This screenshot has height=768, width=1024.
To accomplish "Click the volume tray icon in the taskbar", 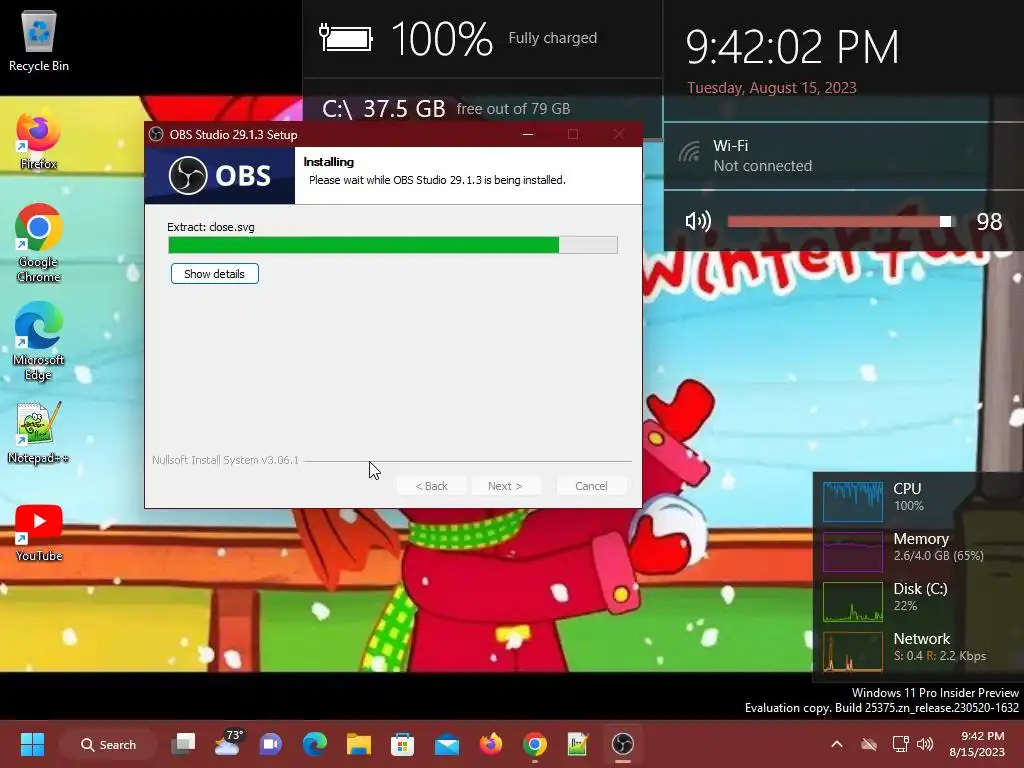I will 925,744.
